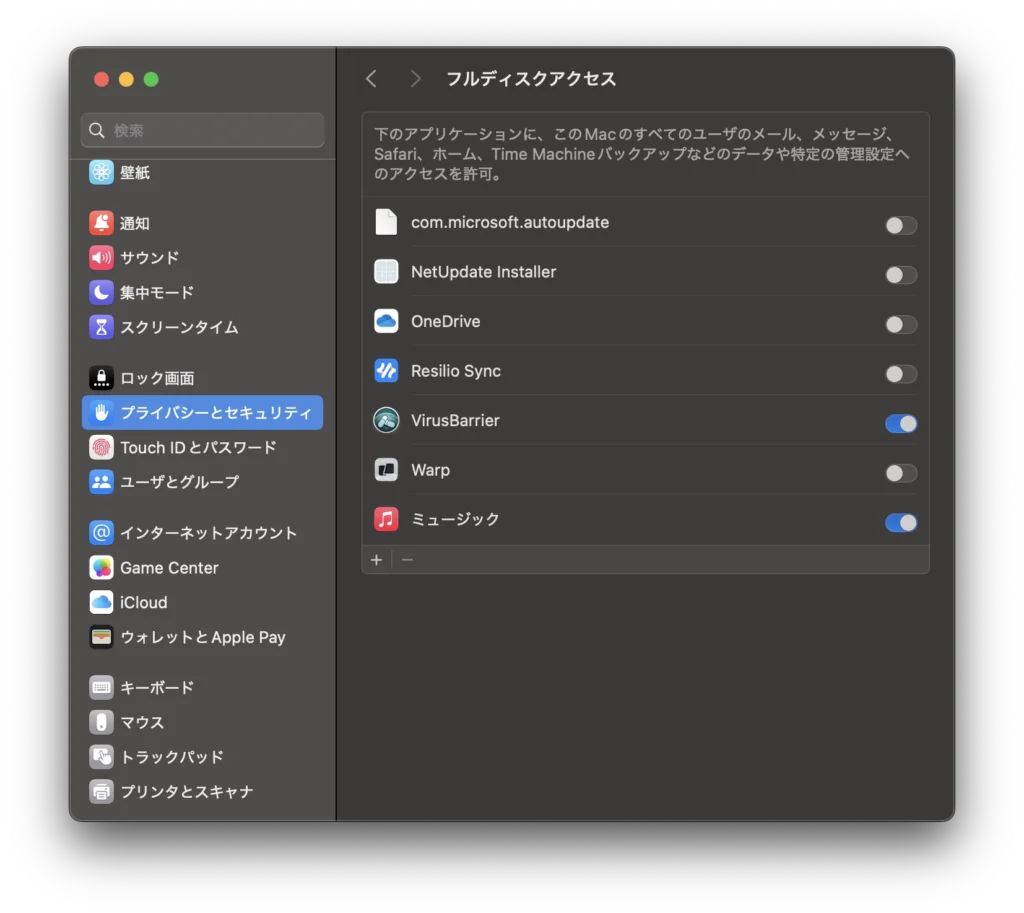
Task: Open the iCloud cloud icon
Action: click(101, 602)
